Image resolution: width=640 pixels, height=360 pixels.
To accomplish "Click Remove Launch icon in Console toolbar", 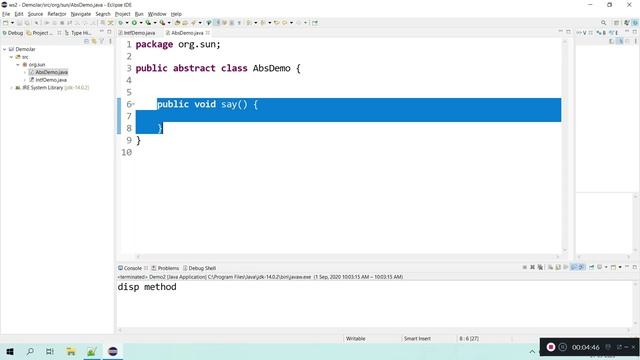I will point(532,267).
